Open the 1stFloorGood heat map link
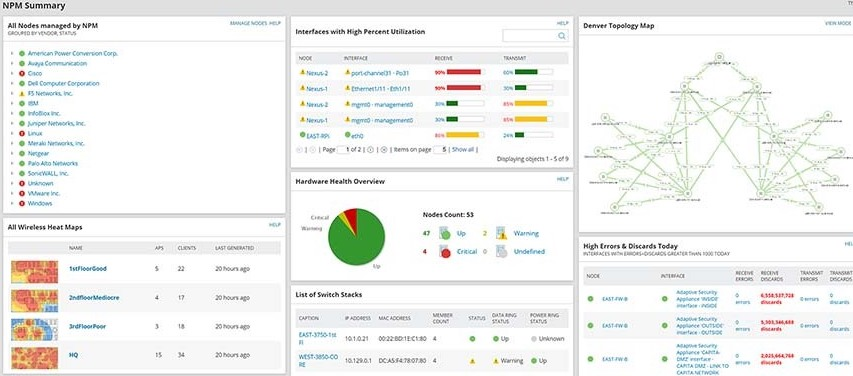 pos(88,269)
